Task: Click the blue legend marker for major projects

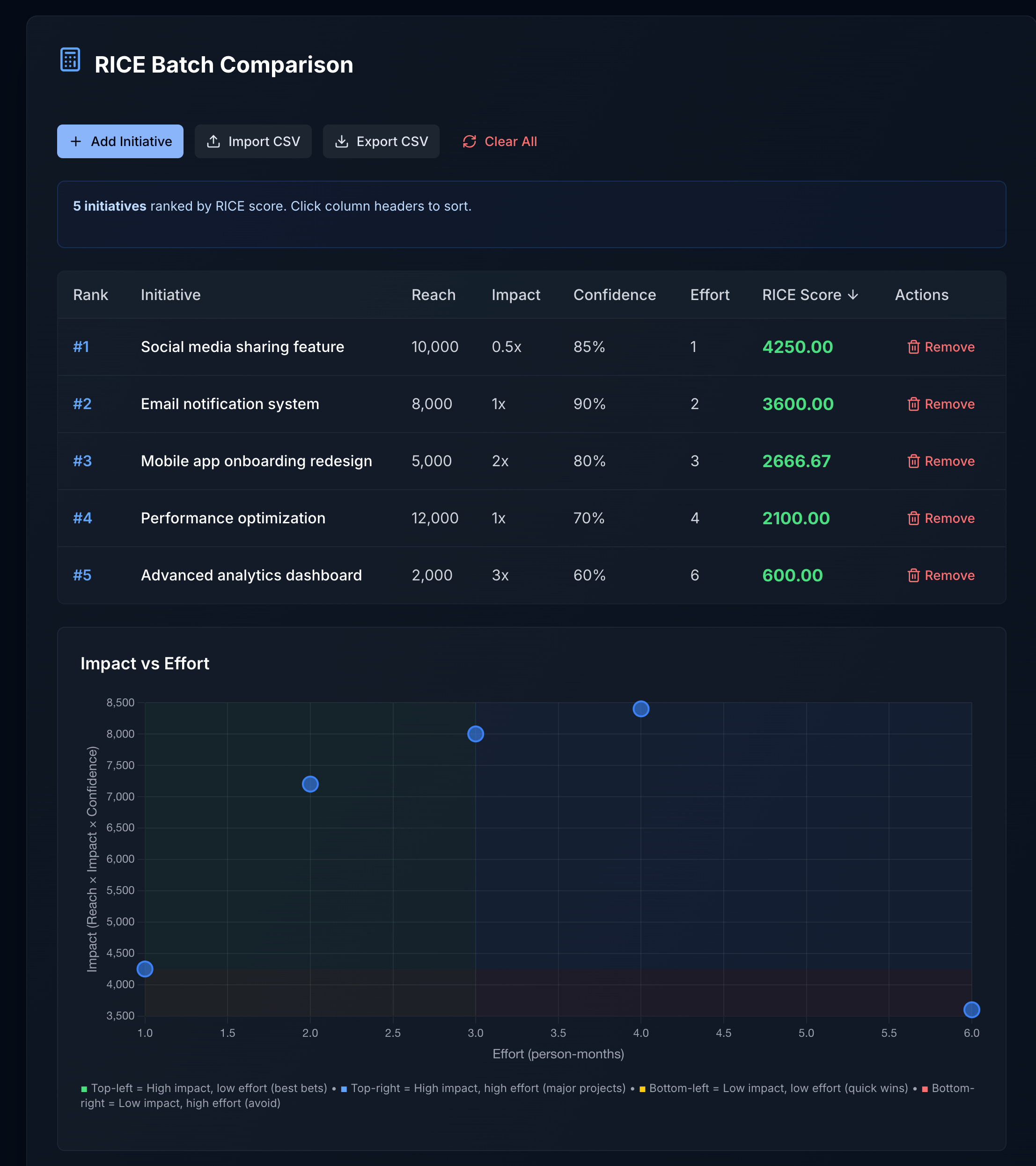Action: pos(343,1088)
